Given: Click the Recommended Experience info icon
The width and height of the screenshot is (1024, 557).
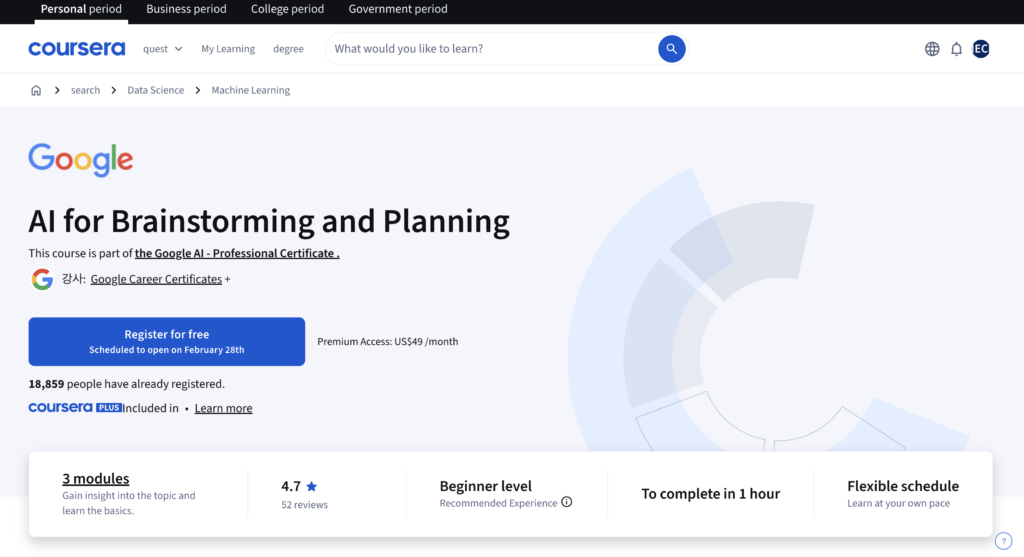Looking at the screenshot, I should click(567, 502).
